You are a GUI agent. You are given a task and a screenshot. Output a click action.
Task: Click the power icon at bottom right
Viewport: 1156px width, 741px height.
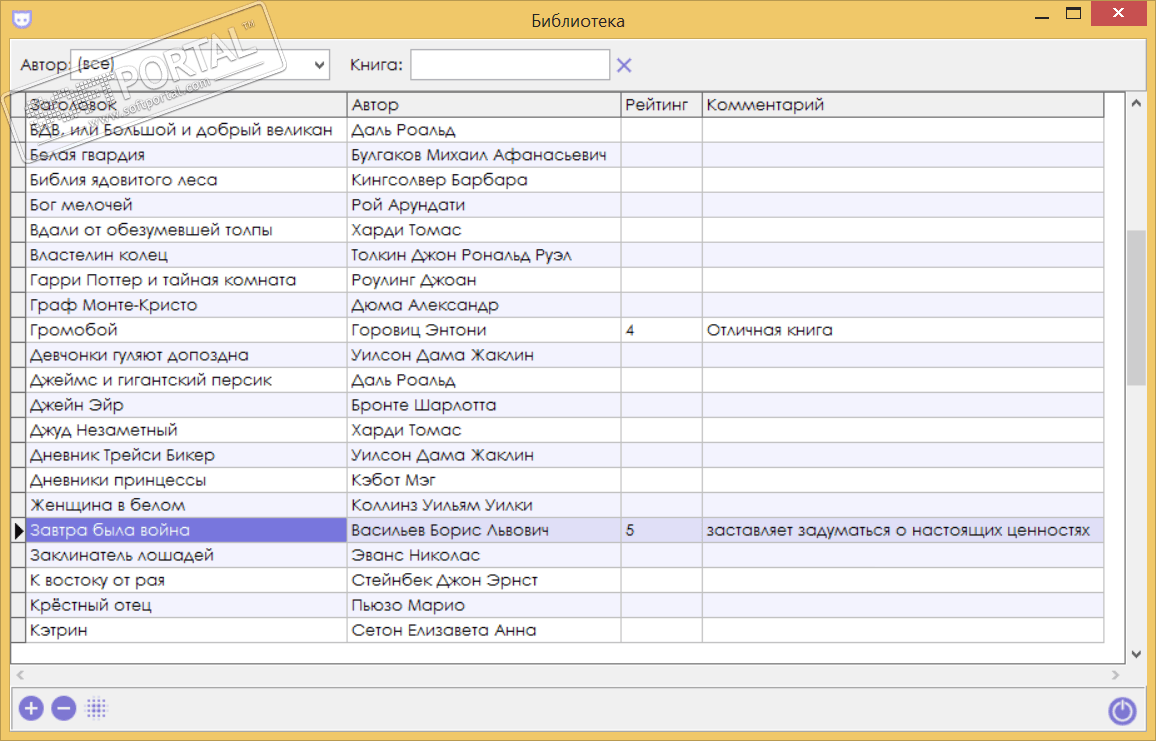click(1122, 711)
